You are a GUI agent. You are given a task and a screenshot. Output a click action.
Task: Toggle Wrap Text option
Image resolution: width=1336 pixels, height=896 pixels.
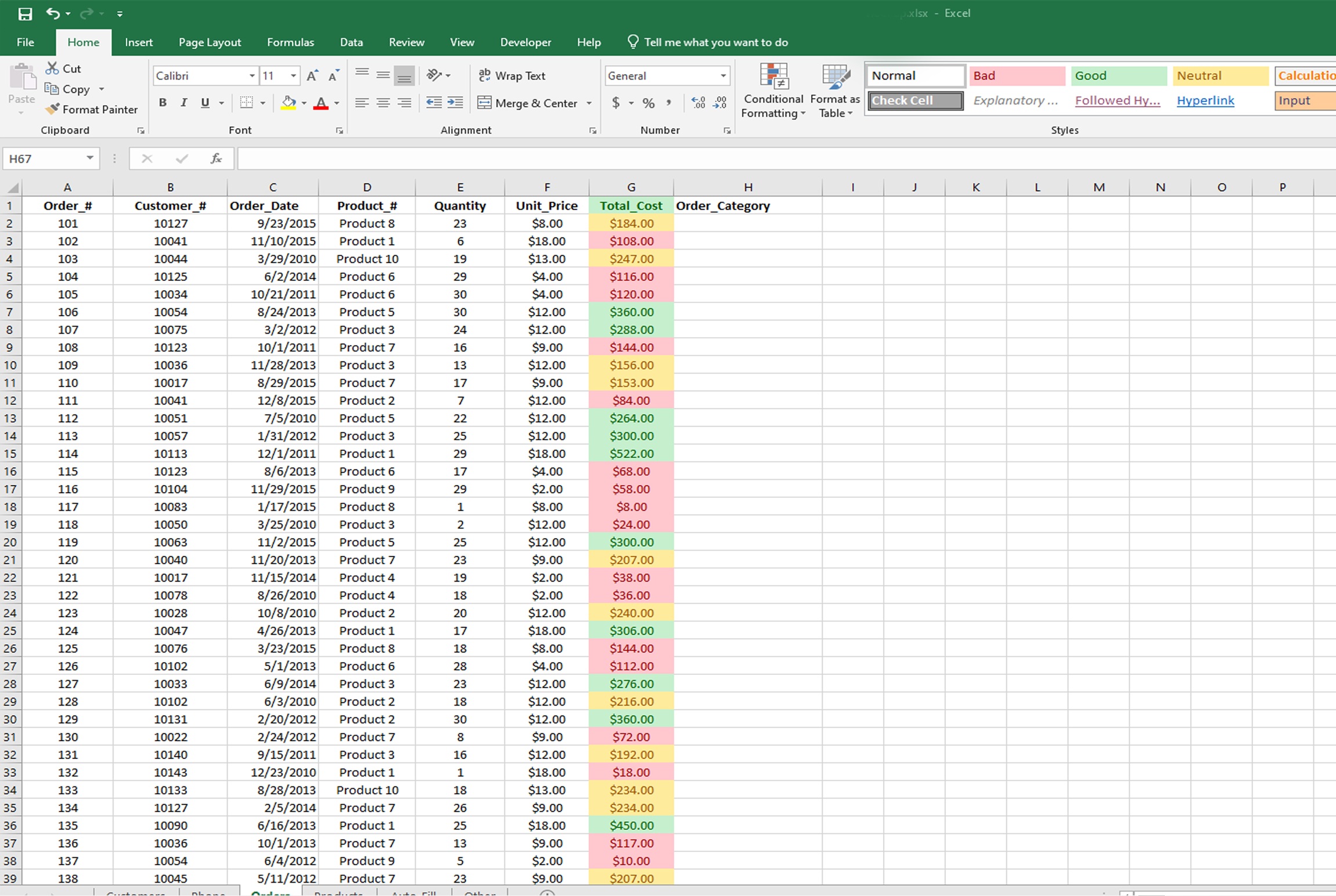click(512, 75)
